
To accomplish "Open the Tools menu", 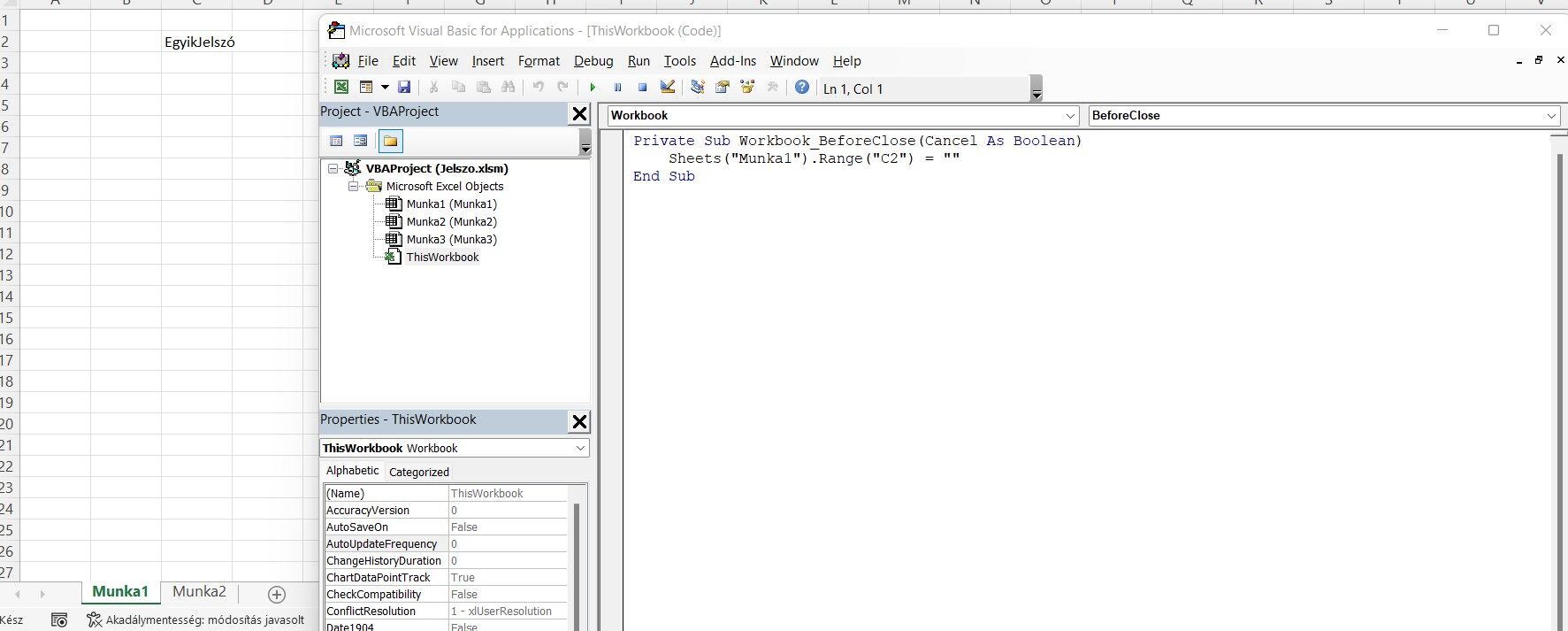I will tap(680, 61).
